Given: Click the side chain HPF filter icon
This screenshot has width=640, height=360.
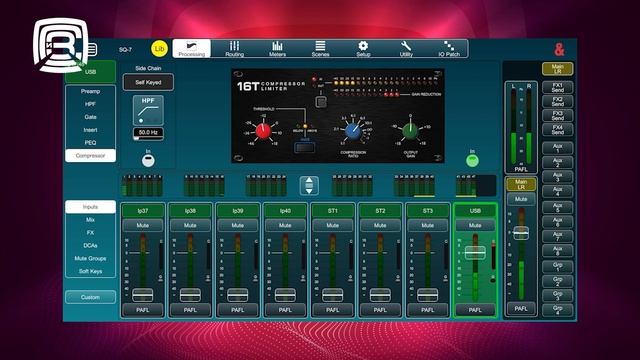Looking at the screenshot, I should pos(148,110).
